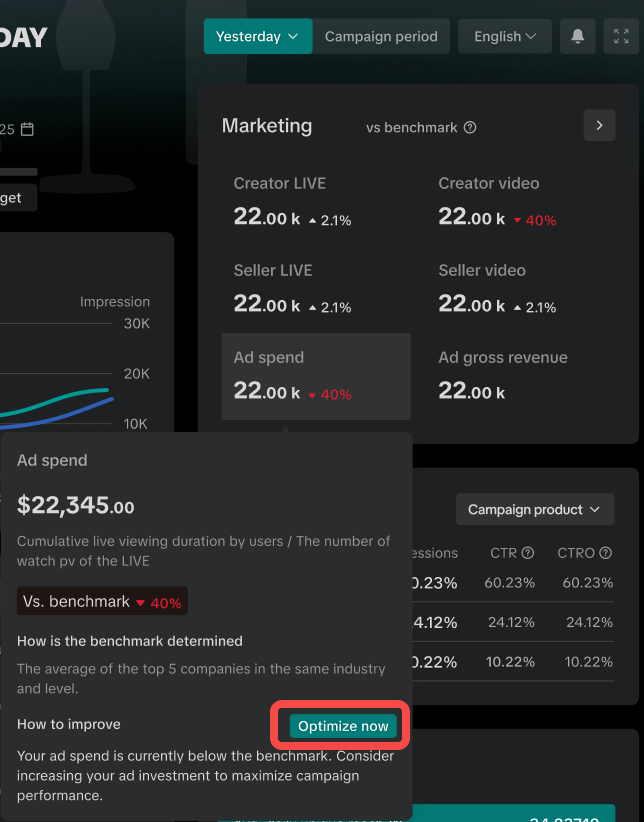This screenshot has height=822, width=644.
Task: Click the Vs. benchmark 40% badge
Action: coord(102,602)
